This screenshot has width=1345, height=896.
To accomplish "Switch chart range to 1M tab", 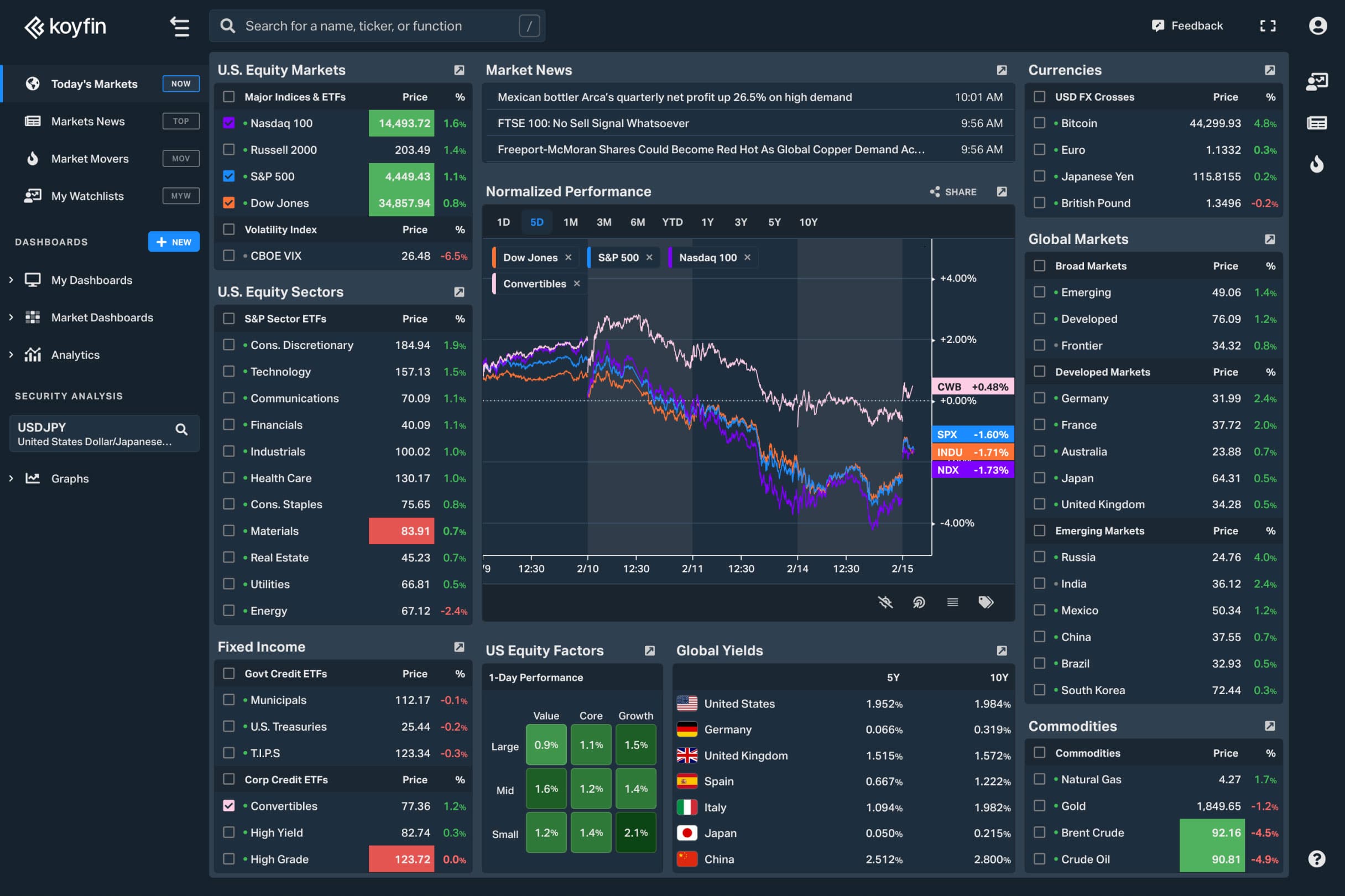I will [x=570, y=222].
